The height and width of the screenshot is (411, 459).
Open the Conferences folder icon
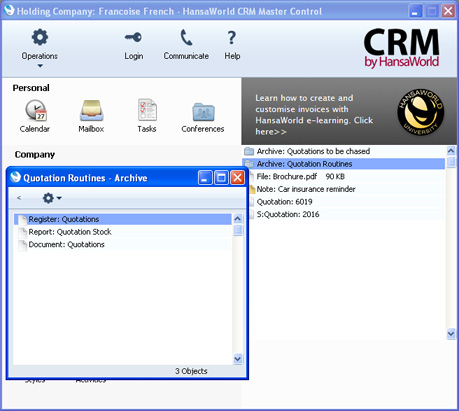point(203,112)
